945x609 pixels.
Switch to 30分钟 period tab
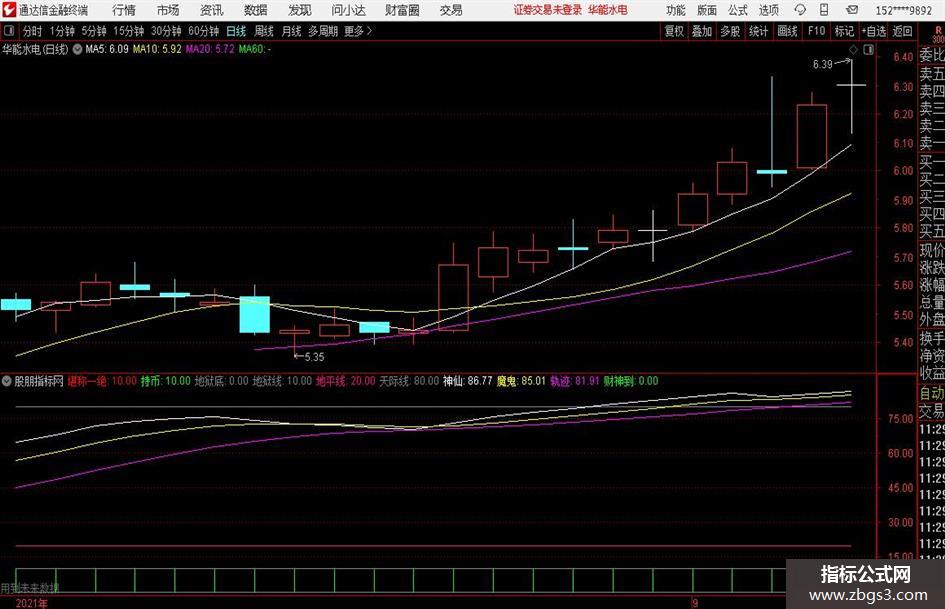(x=166, y=31)
